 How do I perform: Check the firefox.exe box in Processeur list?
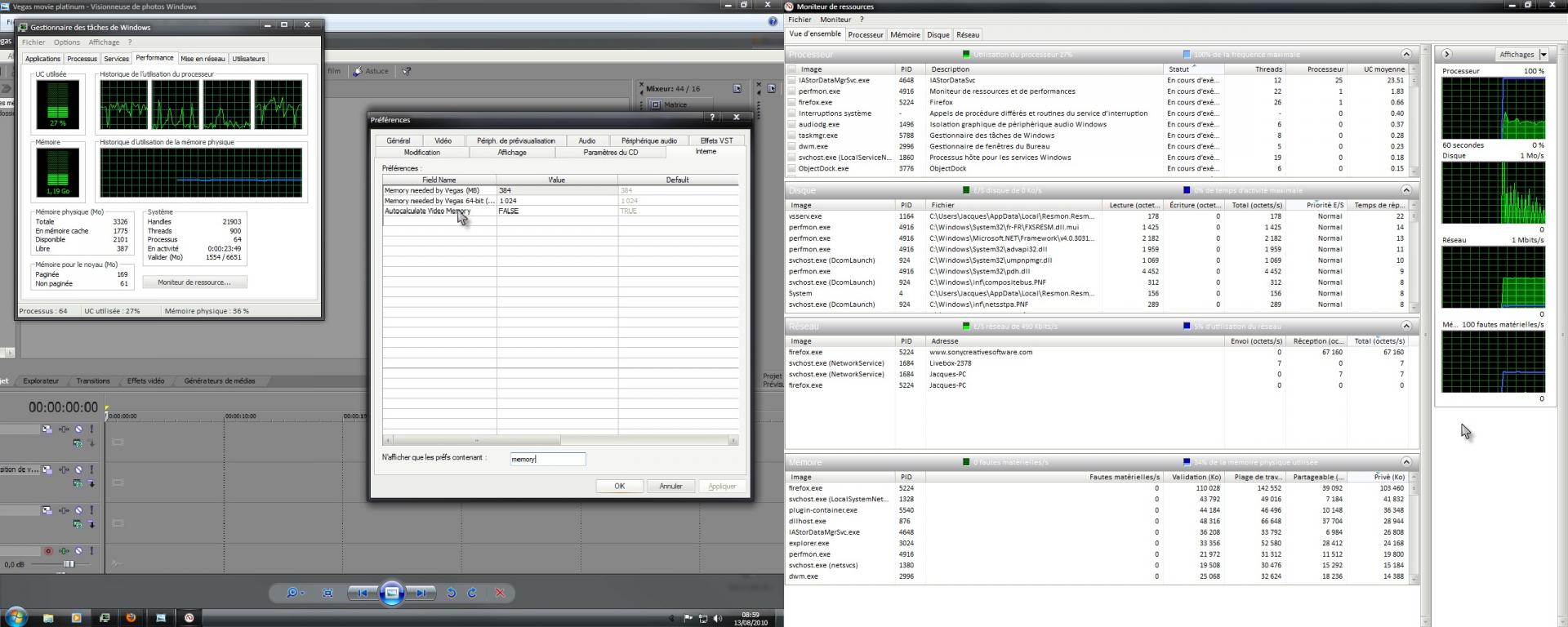tap(791, 103)
